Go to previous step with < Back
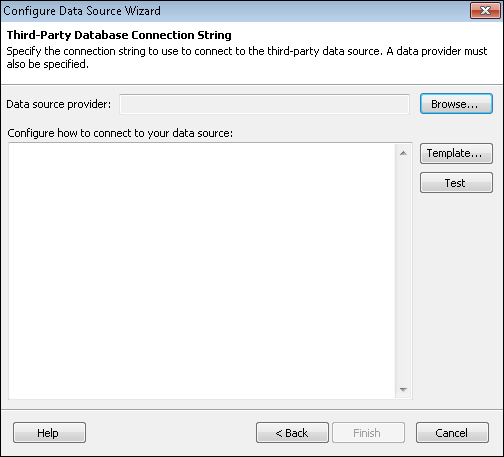 pyautogui.click(x=292, y=433)
